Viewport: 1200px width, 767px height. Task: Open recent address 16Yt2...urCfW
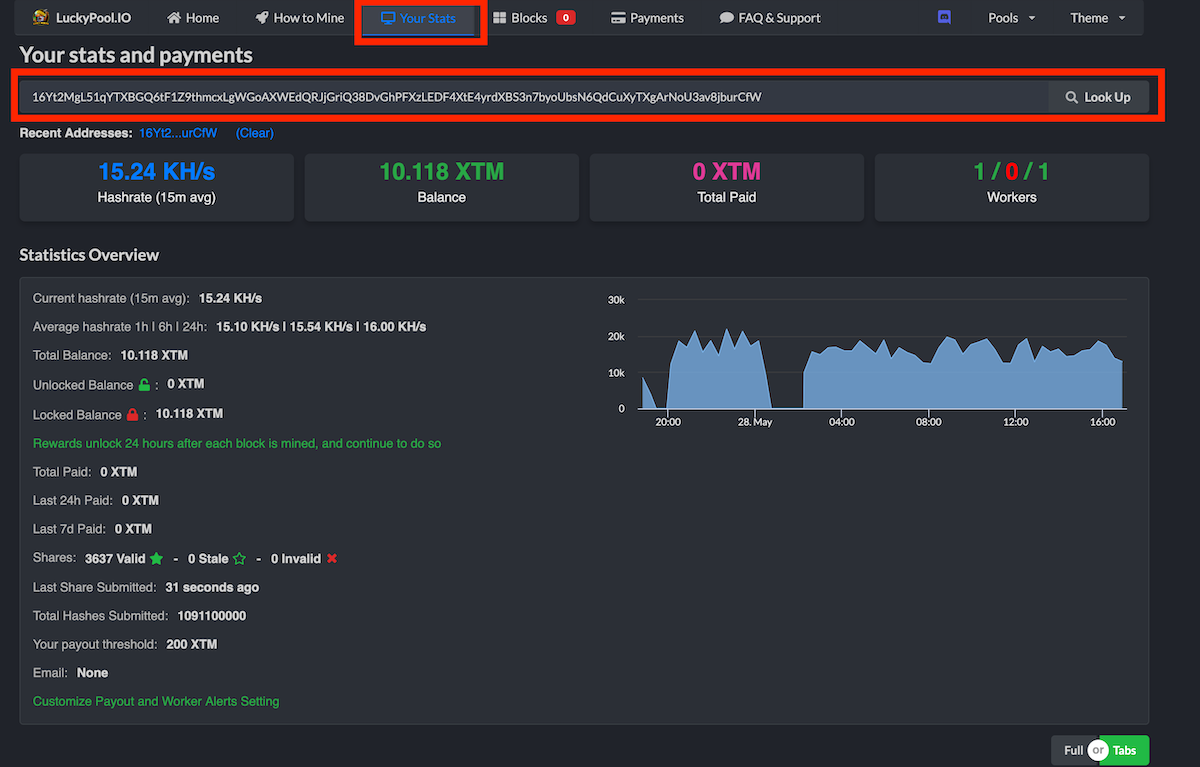click(178, 133)
